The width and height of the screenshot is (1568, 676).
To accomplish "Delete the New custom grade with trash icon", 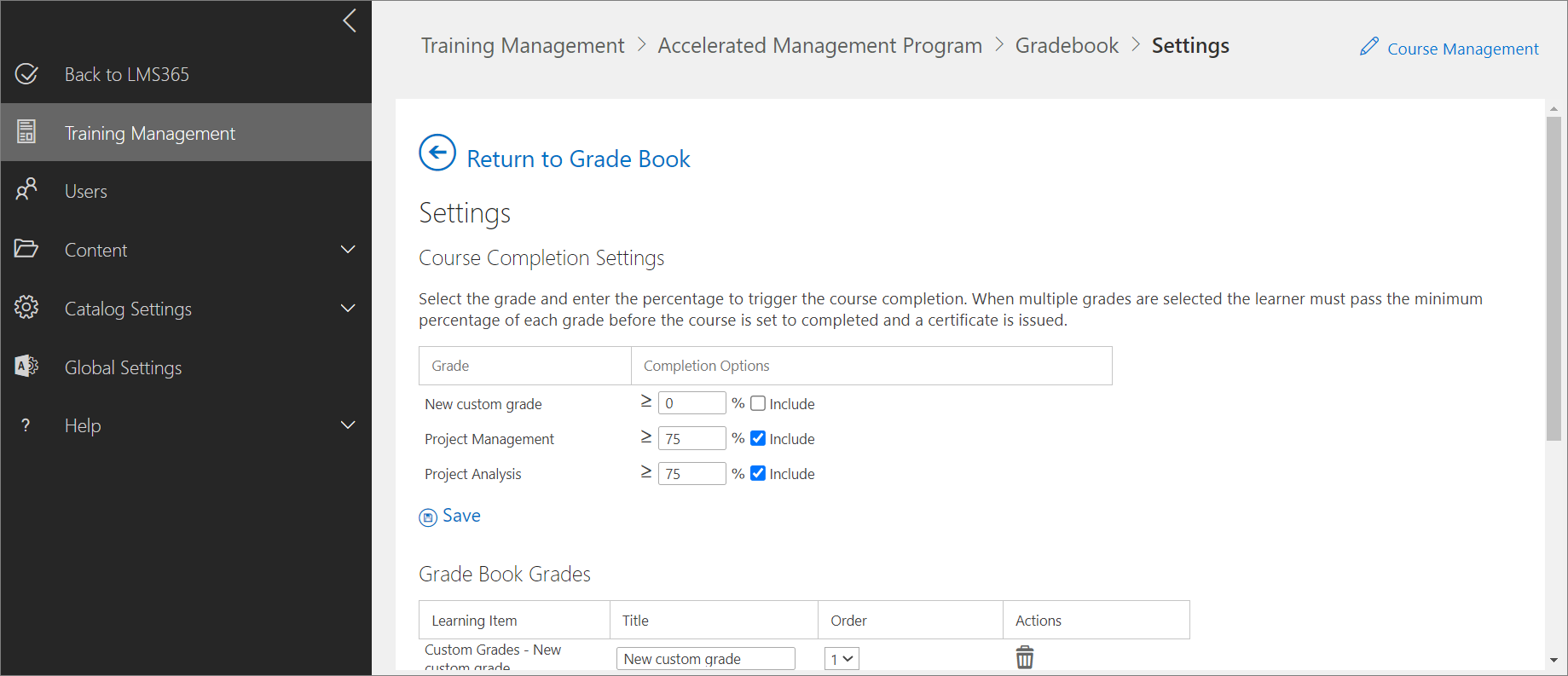I will click(x=1024, y=657).
